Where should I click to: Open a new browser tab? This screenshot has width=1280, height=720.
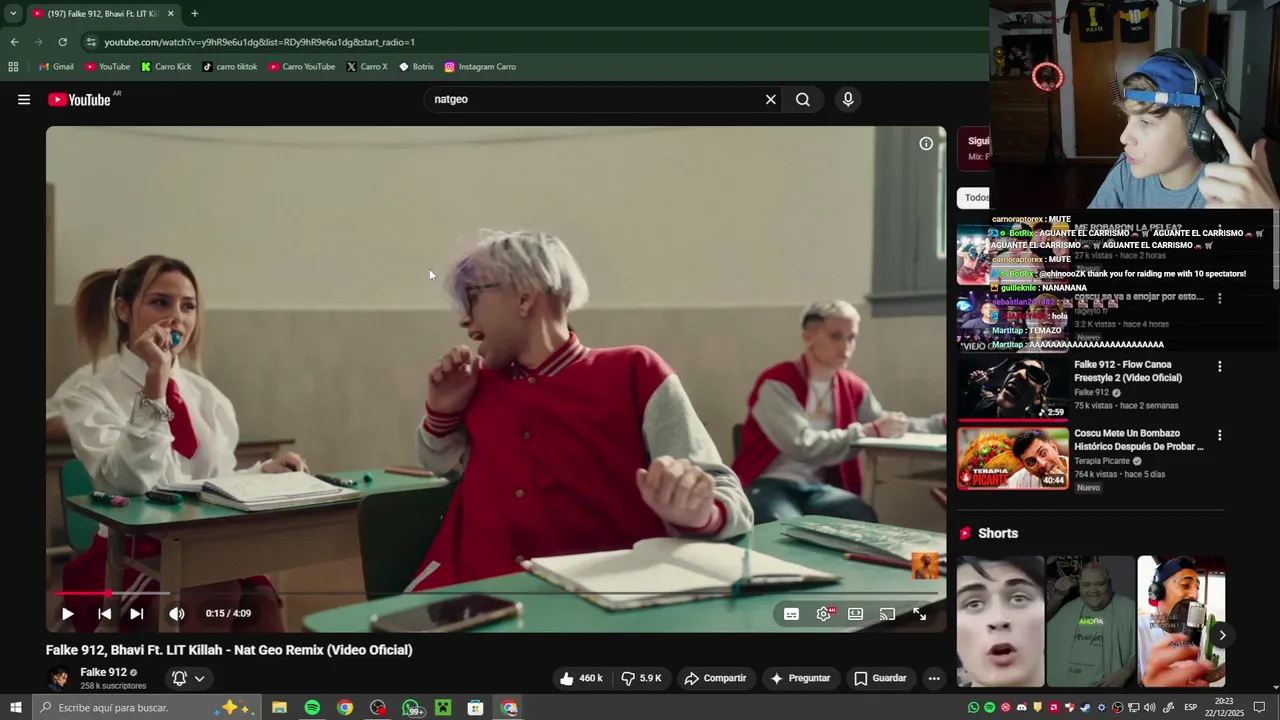point(194,14)
